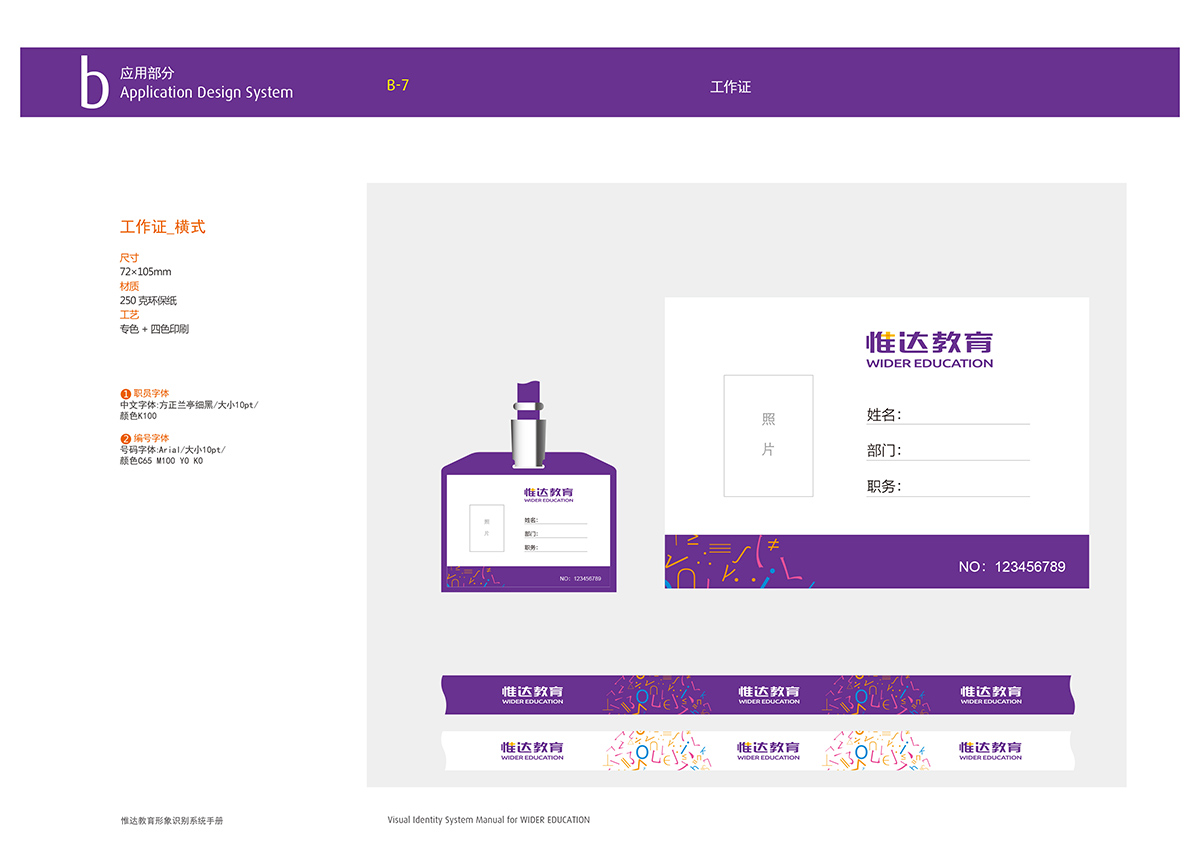Screen dimensions: 1200x849
Task: Click the last logo on the purple lanyard
Action: tap(991, 694)
